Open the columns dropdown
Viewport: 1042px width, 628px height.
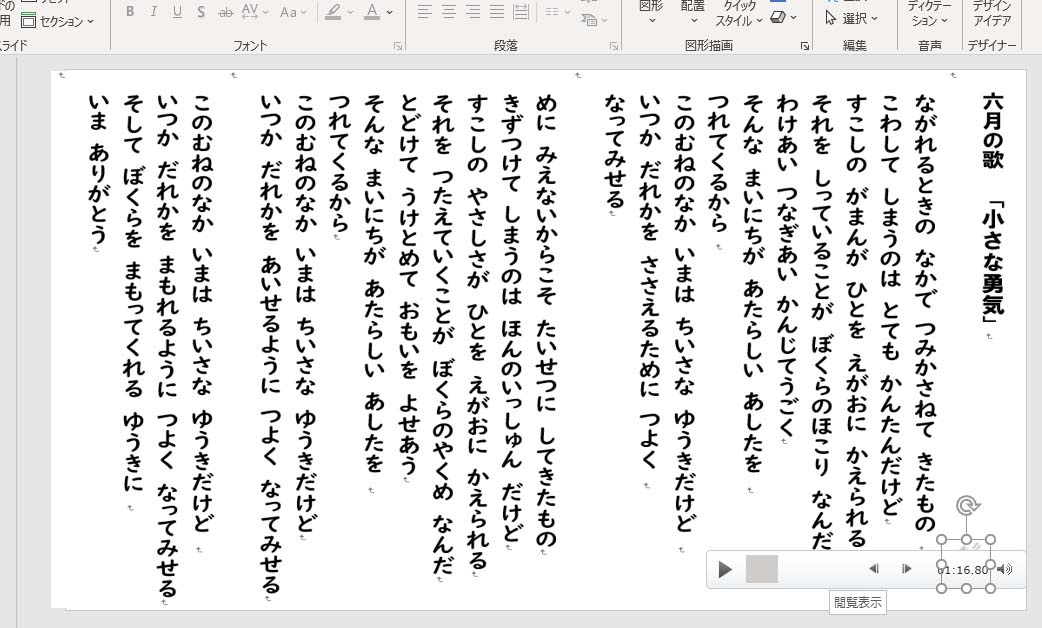pyautogui.click(x=557, y=11)
